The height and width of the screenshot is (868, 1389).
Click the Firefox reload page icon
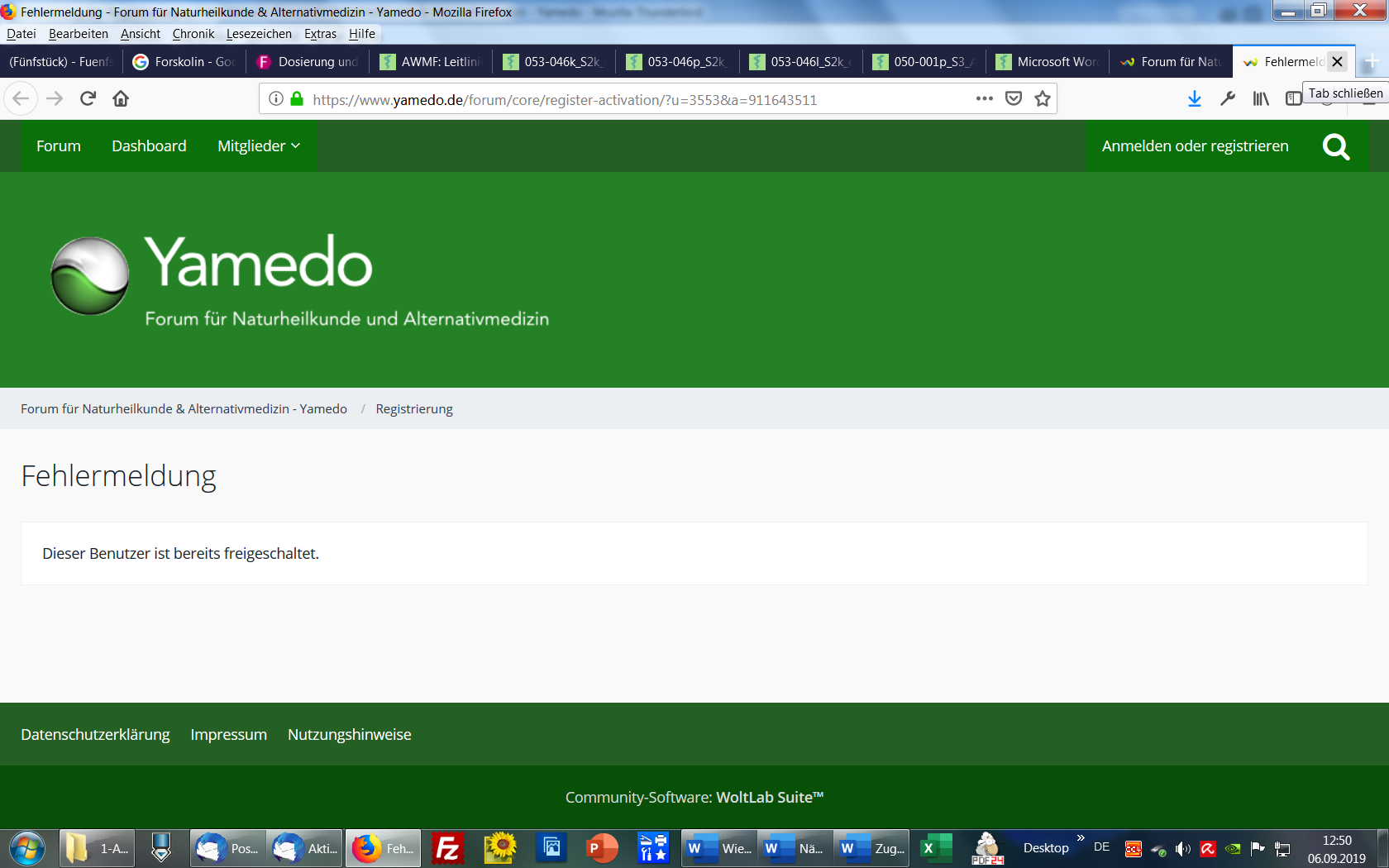coord(88,99)
